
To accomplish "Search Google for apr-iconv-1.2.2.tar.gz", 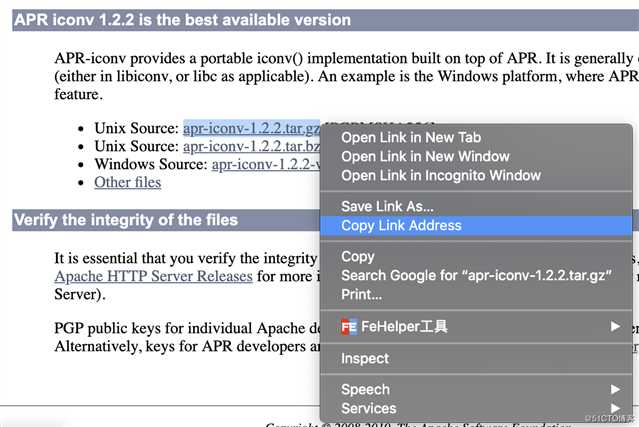I will point(476,276).
